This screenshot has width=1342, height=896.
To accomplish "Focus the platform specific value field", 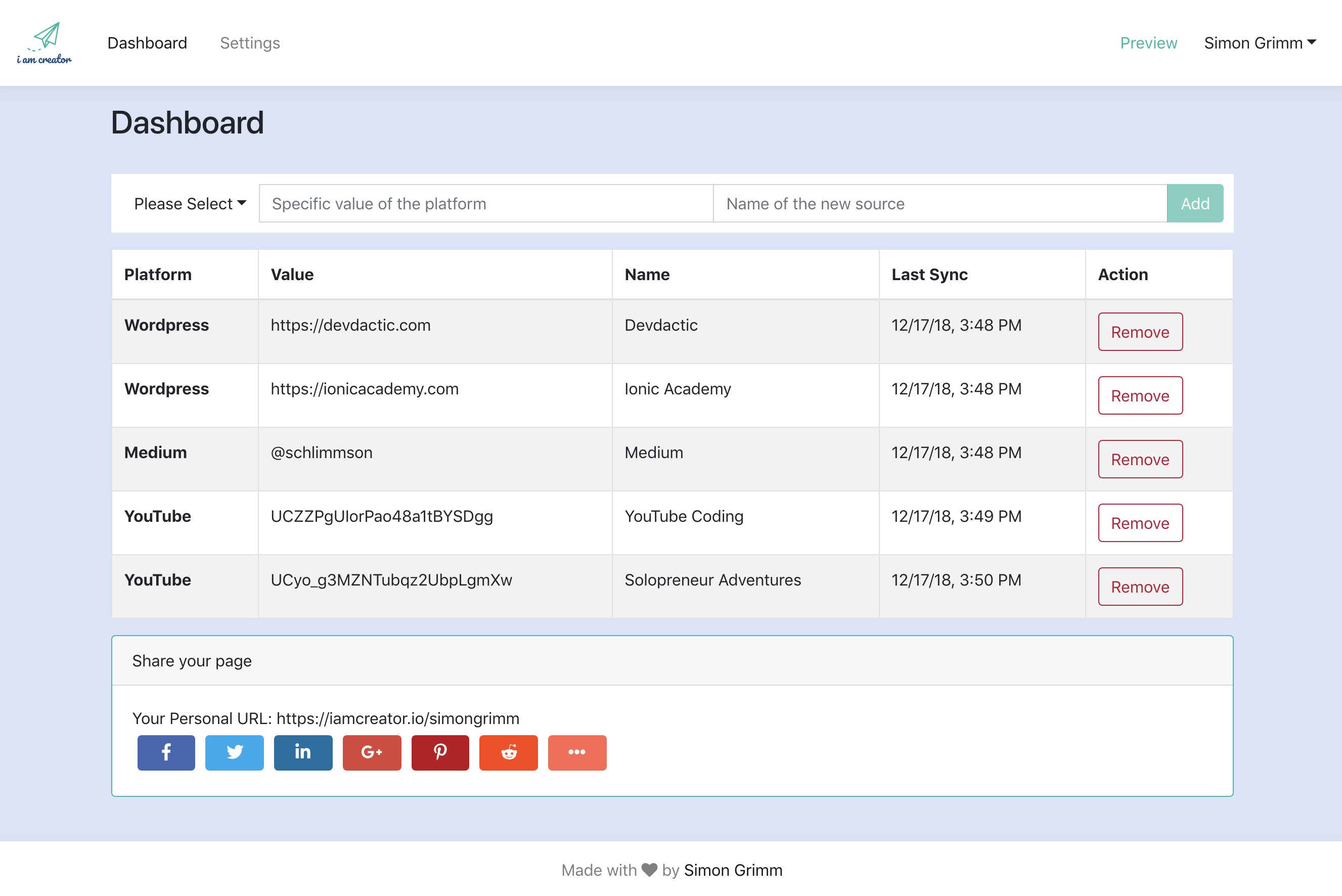I will [485, 203].
